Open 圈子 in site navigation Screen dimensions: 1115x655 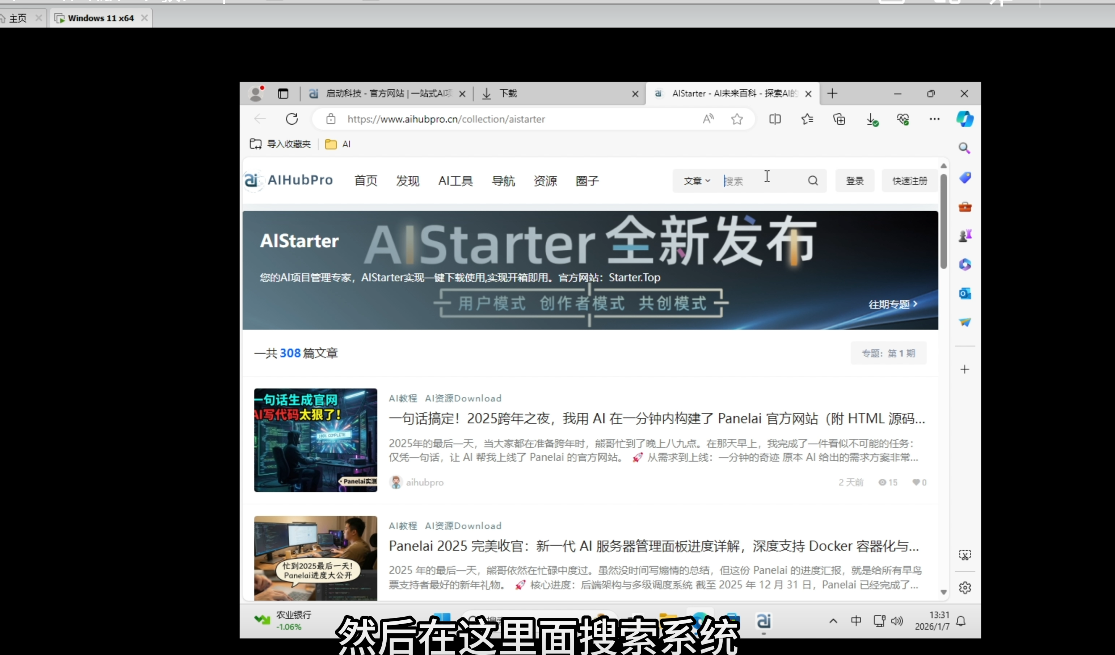click(587, 181)
